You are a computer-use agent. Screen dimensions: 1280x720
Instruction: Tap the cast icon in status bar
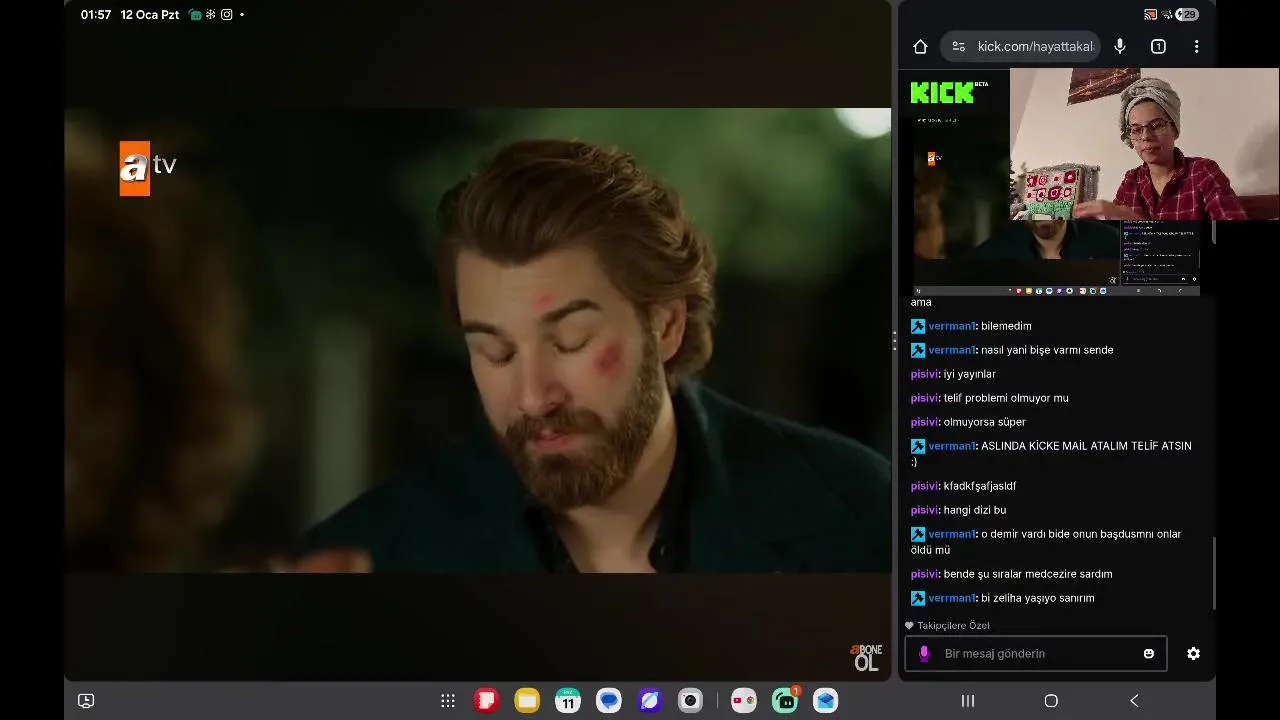point(1150,15)
